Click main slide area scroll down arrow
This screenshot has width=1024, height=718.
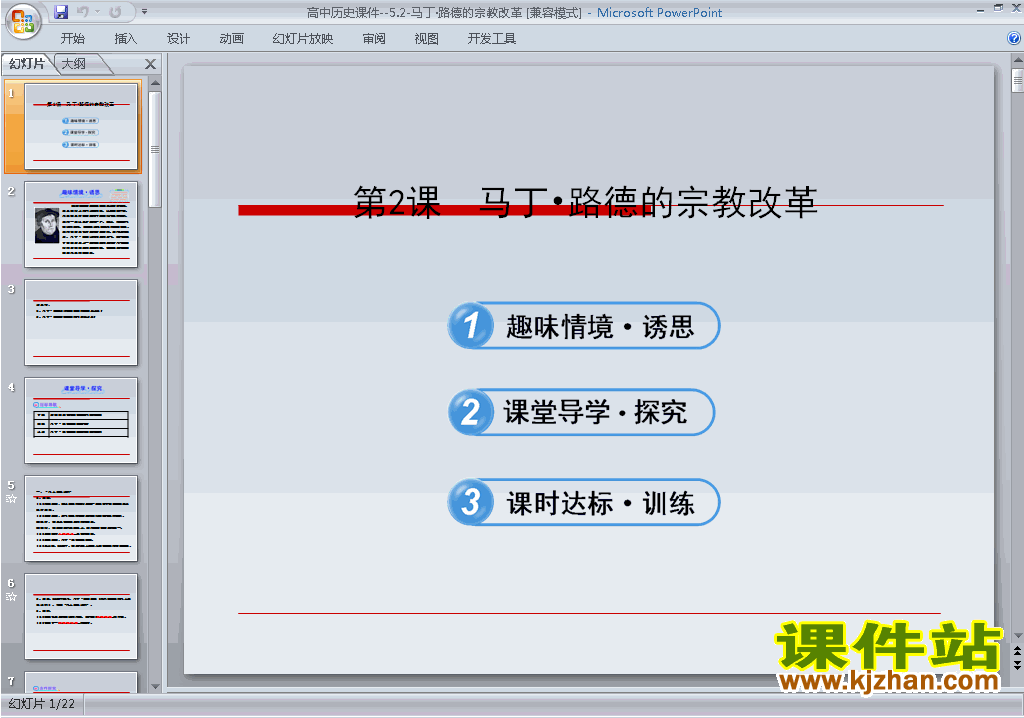pos(1017,636)
